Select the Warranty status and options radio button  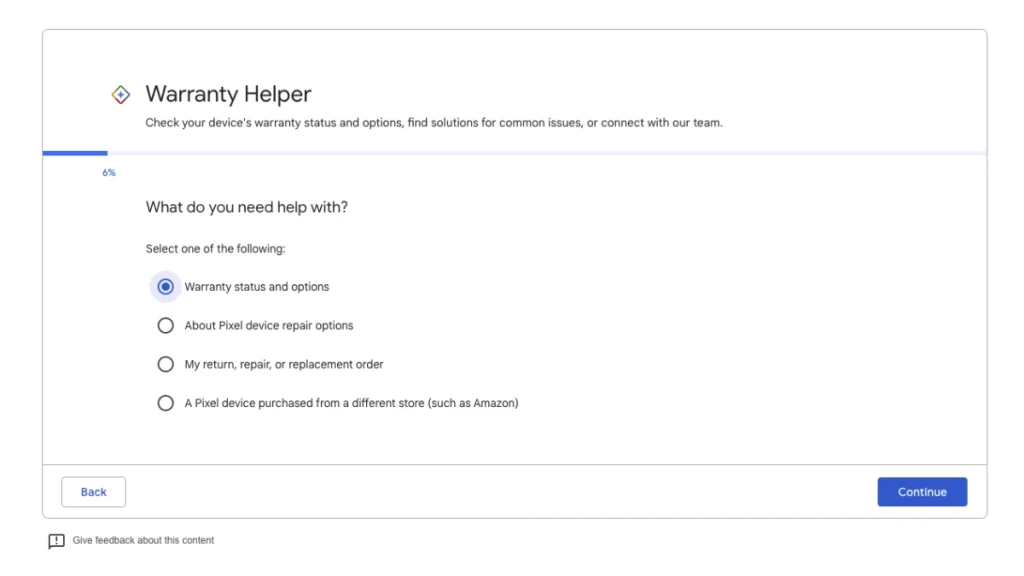click(165, 287)
